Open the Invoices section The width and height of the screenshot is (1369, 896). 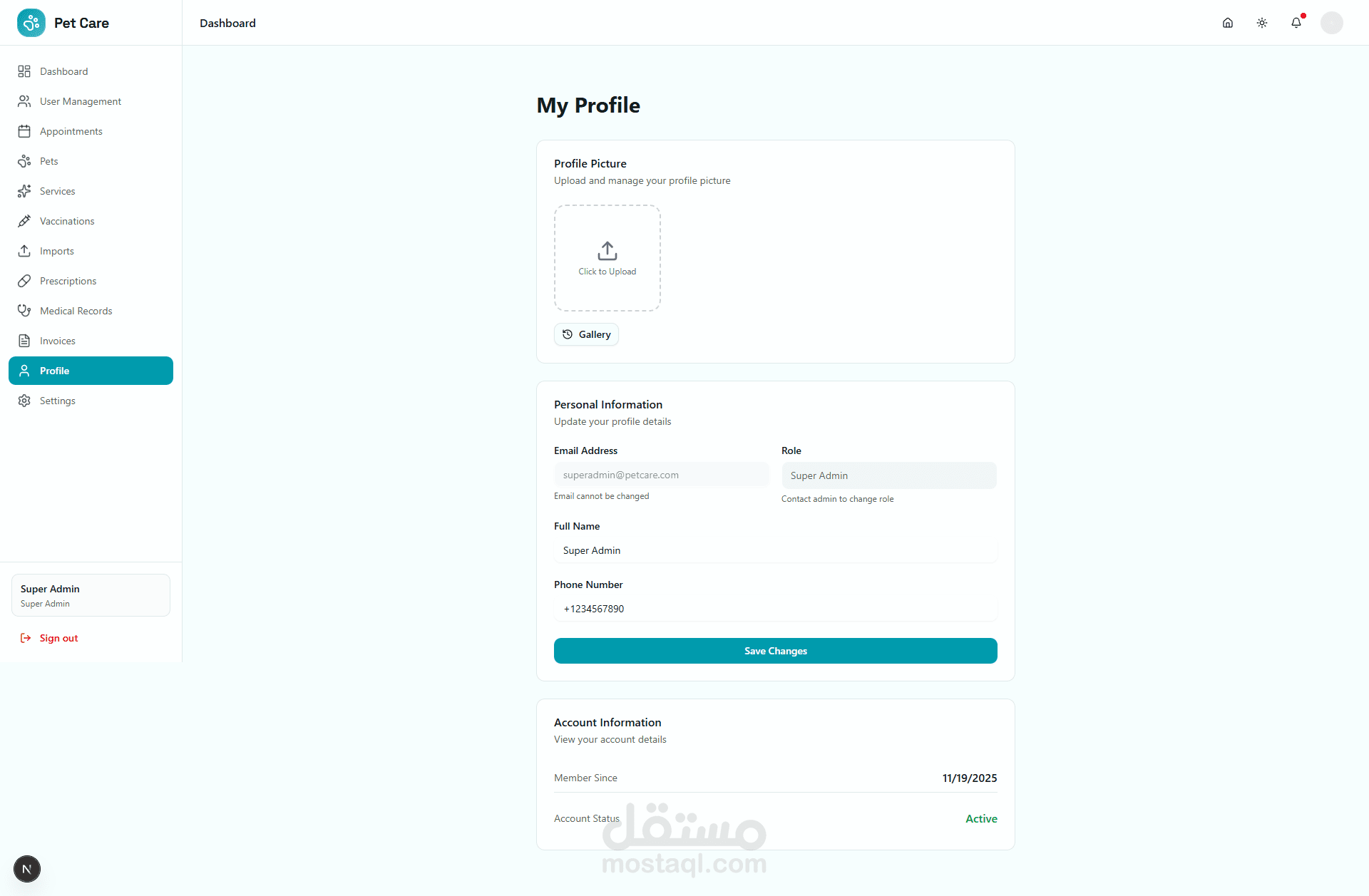point(57,341)
